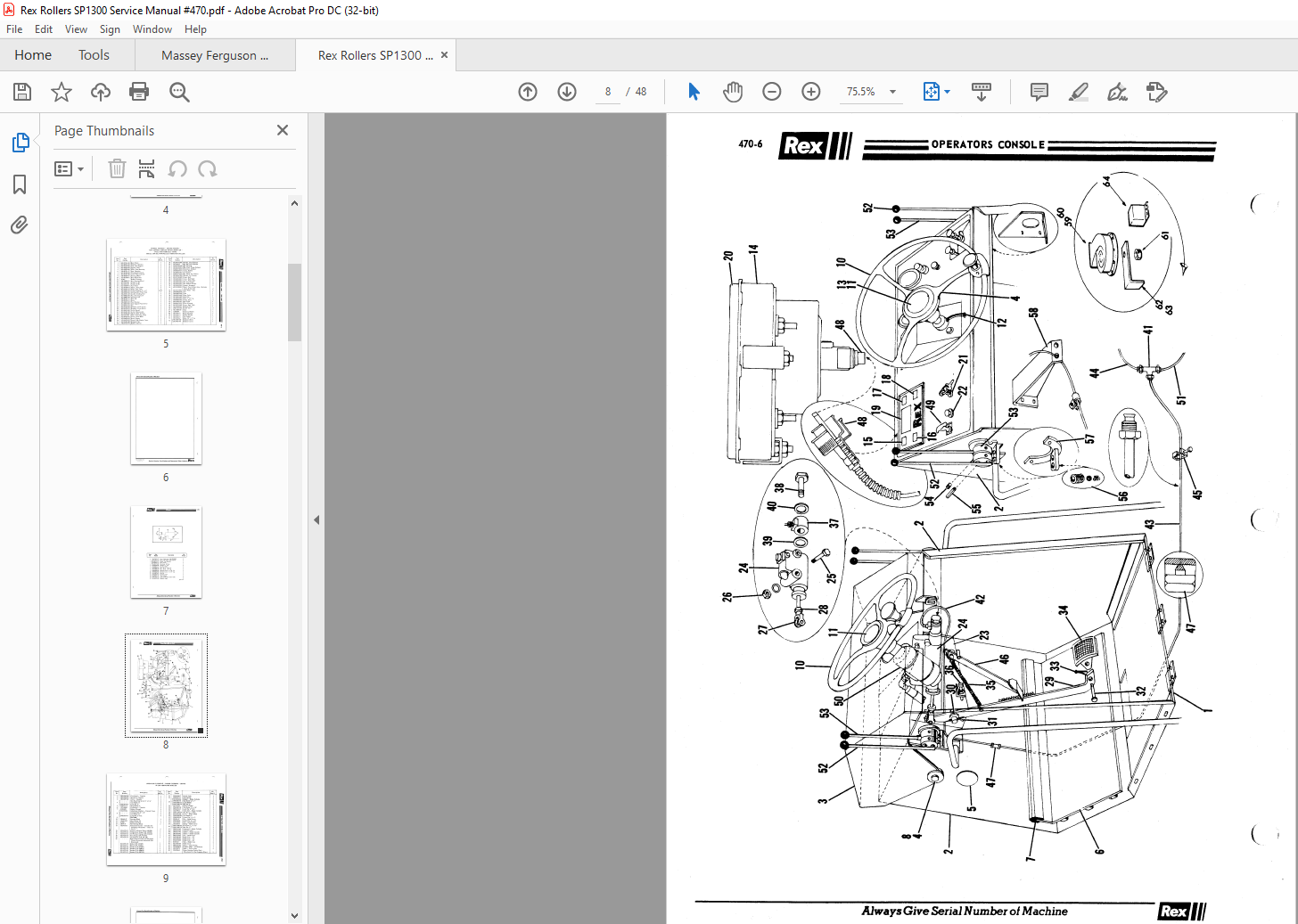Add the document to starred files
The width and height of the screenshot is (1298, 924).
coord(62,92)
